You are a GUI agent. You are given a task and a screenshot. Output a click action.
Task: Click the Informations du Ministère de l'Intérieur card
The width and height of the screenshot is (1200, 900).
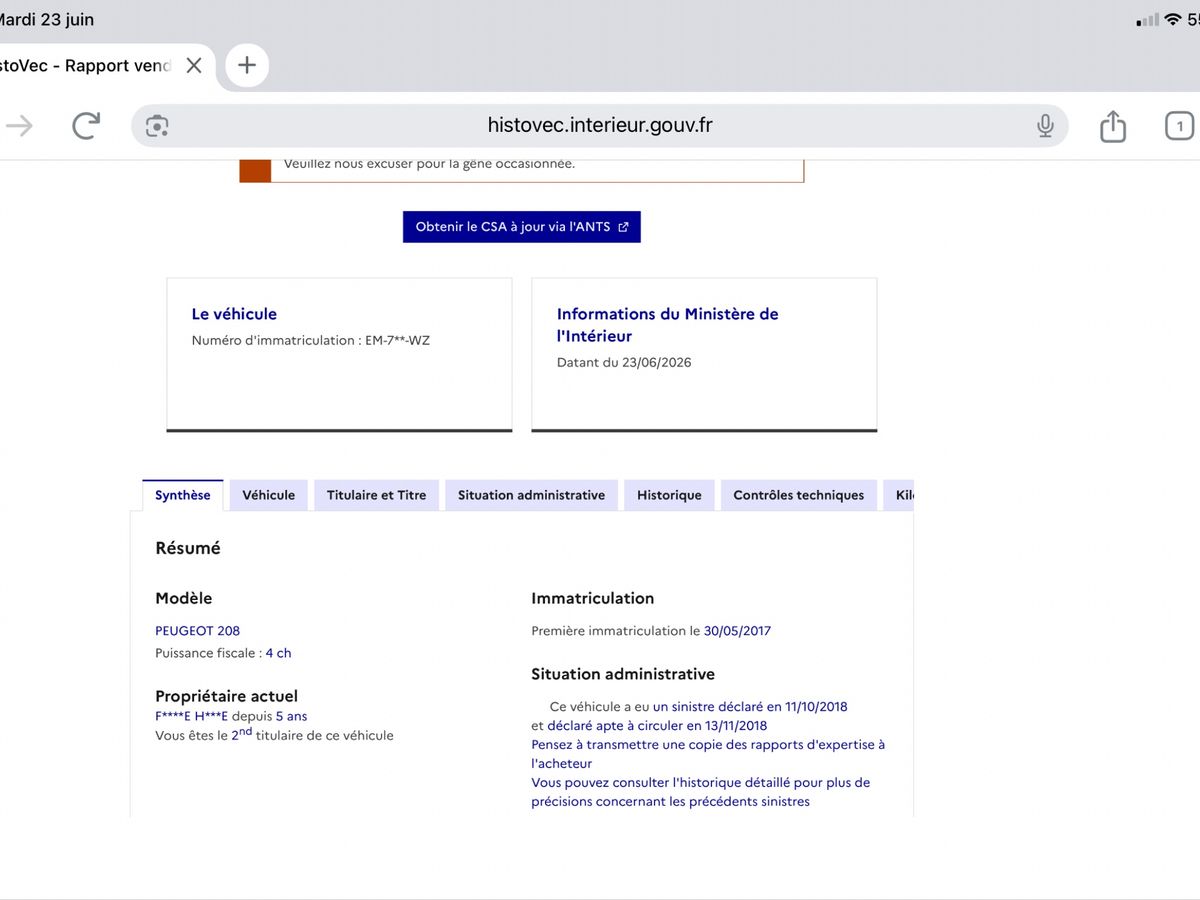pos(704,355)
